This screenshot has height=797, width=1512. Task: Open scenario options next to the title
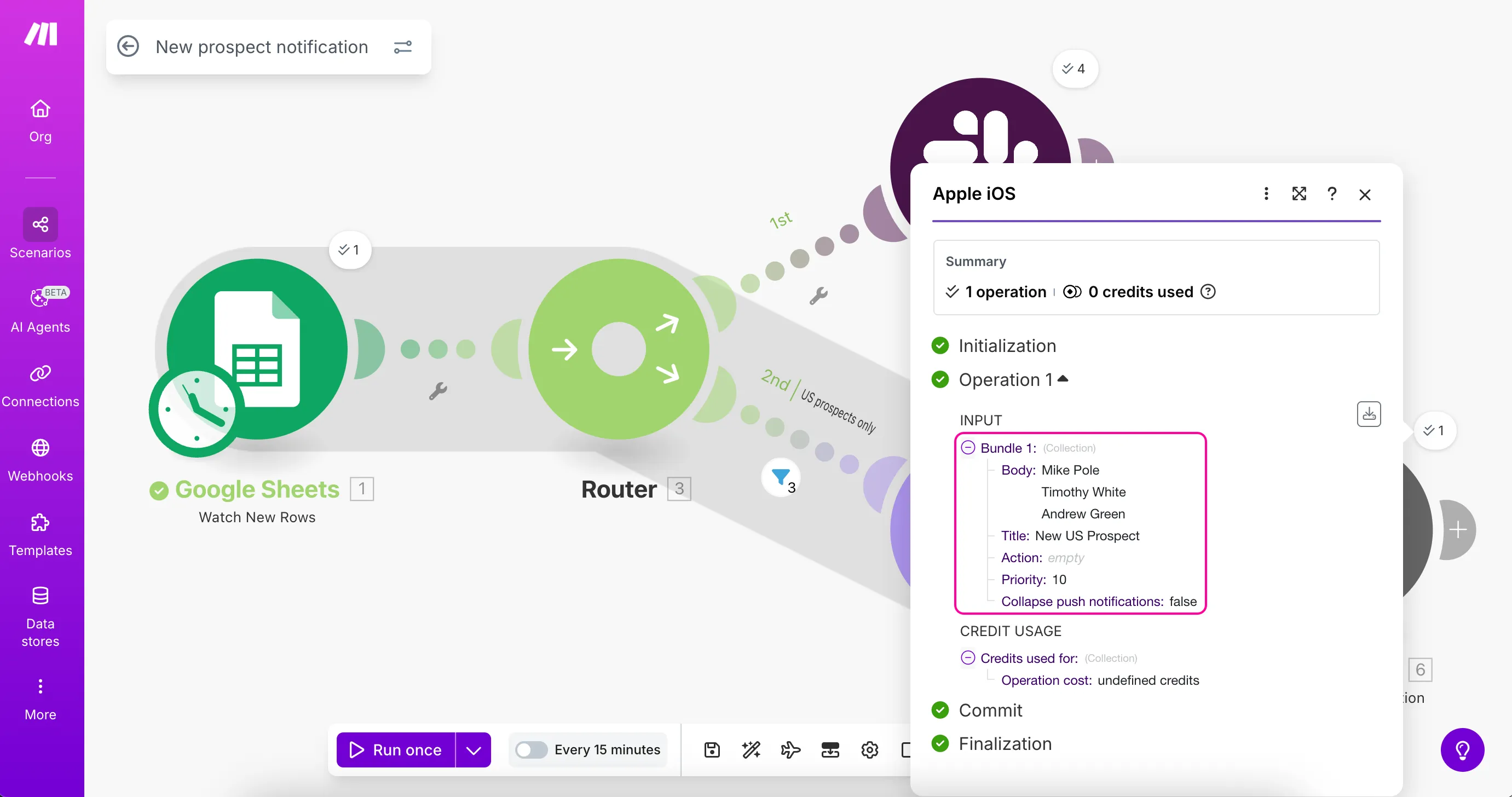coord(403,47)
